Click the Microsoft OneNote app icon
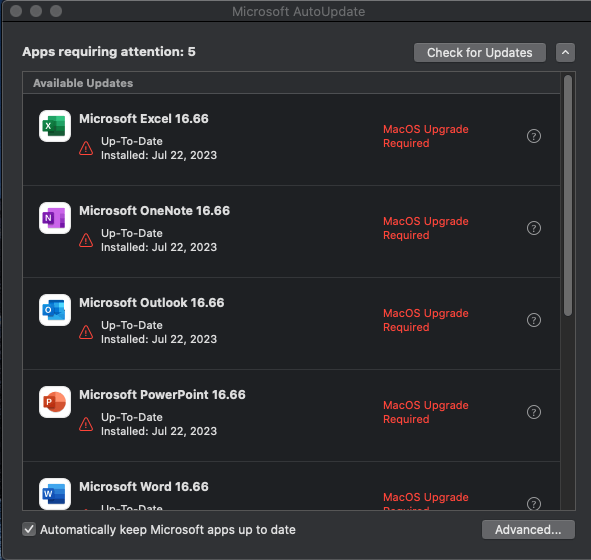The height and width of the screenshot is (560, 591). [55, 218]
